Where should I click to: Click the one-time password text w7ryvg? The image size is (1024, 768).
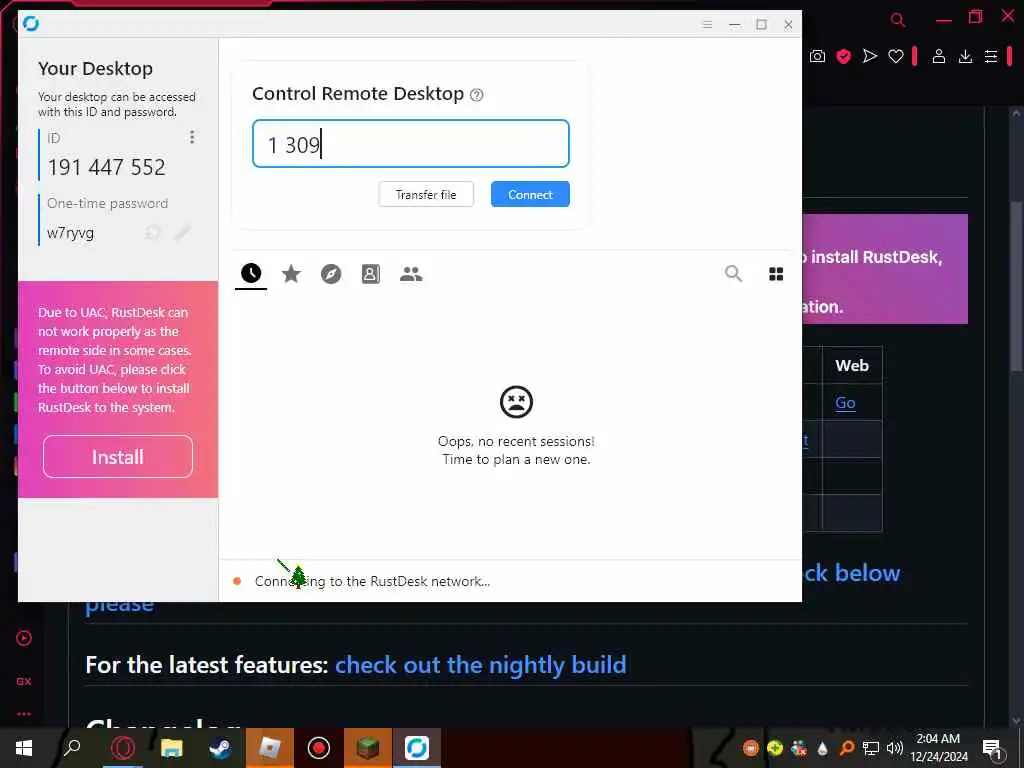point(71,233)
